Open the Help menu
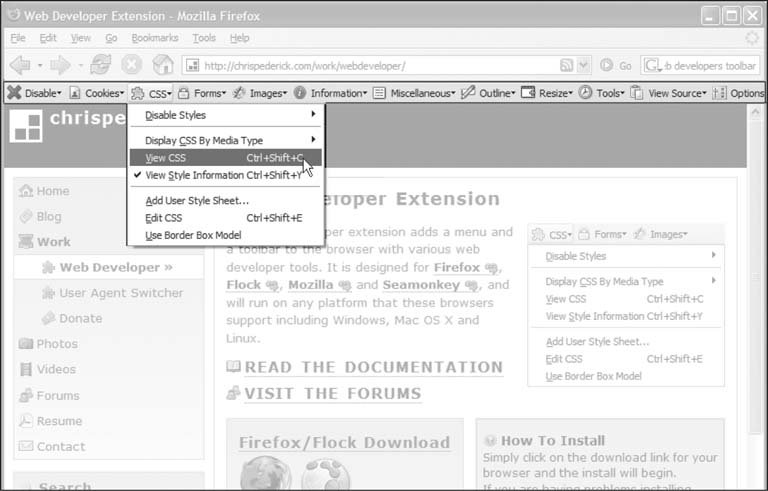 [x=240, y=38]
